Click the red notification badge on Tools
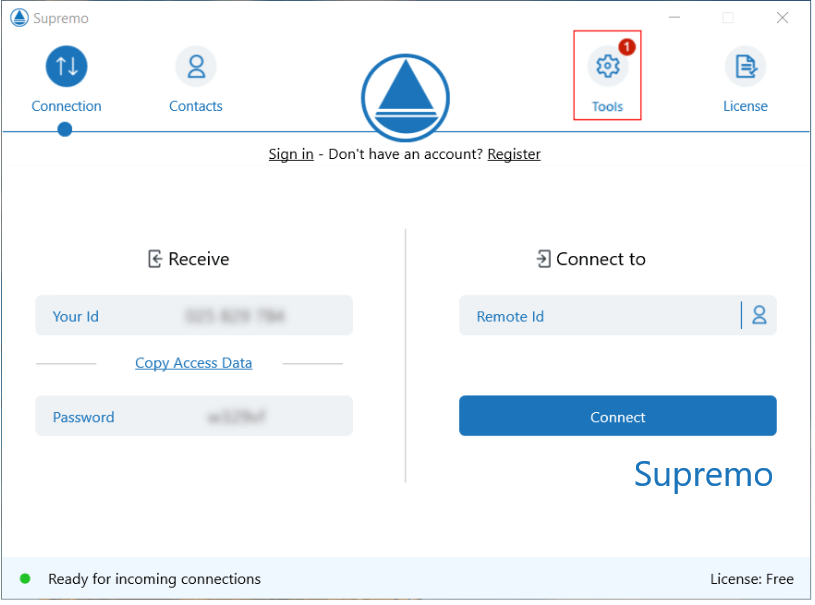 pos(627,47)
